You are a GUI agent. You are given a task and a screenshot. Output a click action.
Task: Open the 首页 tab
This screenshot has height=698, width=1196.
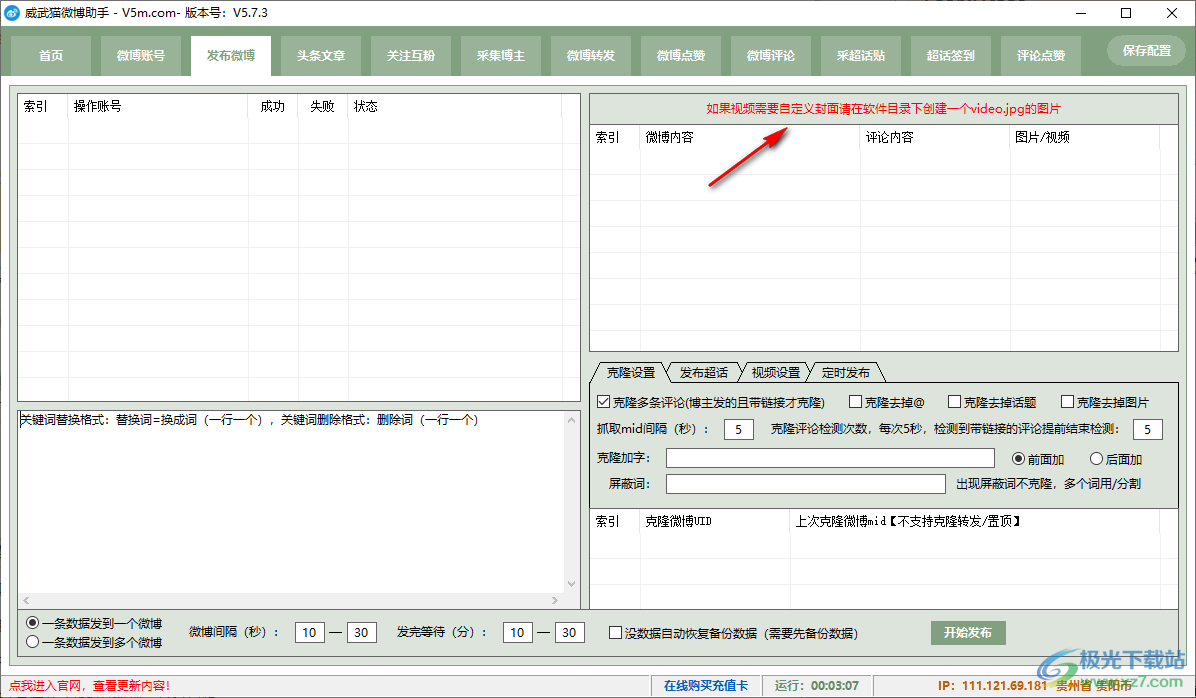51,56
